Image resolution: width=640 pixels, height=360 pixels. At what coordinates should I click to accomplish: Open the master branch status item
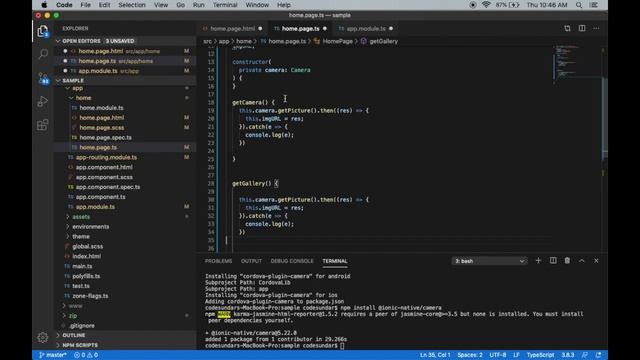click(x=53, y=355)
